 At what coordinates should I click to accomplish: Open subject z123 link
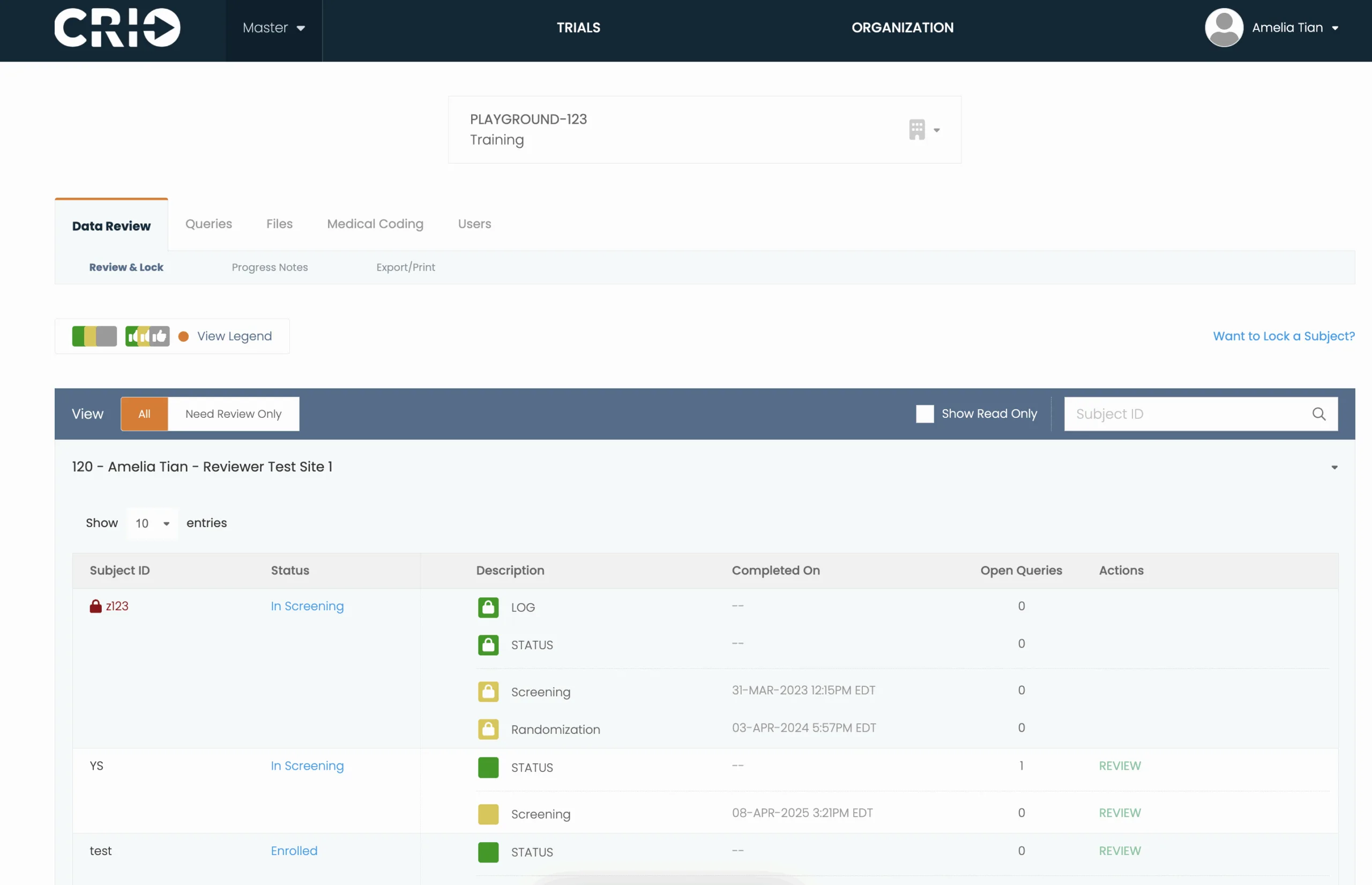[117, 606]
